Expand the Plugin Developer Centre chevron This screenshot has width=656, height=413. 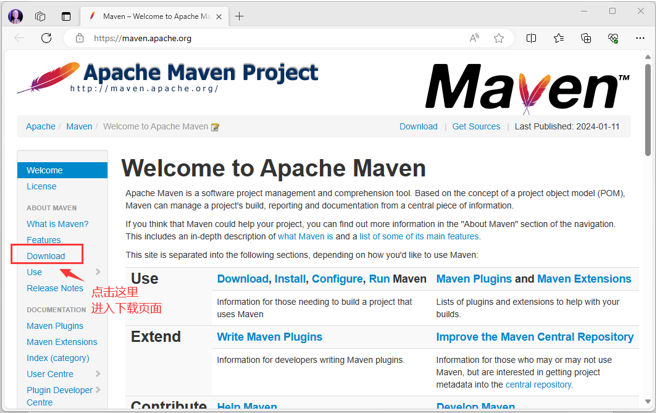click(98, 390)
